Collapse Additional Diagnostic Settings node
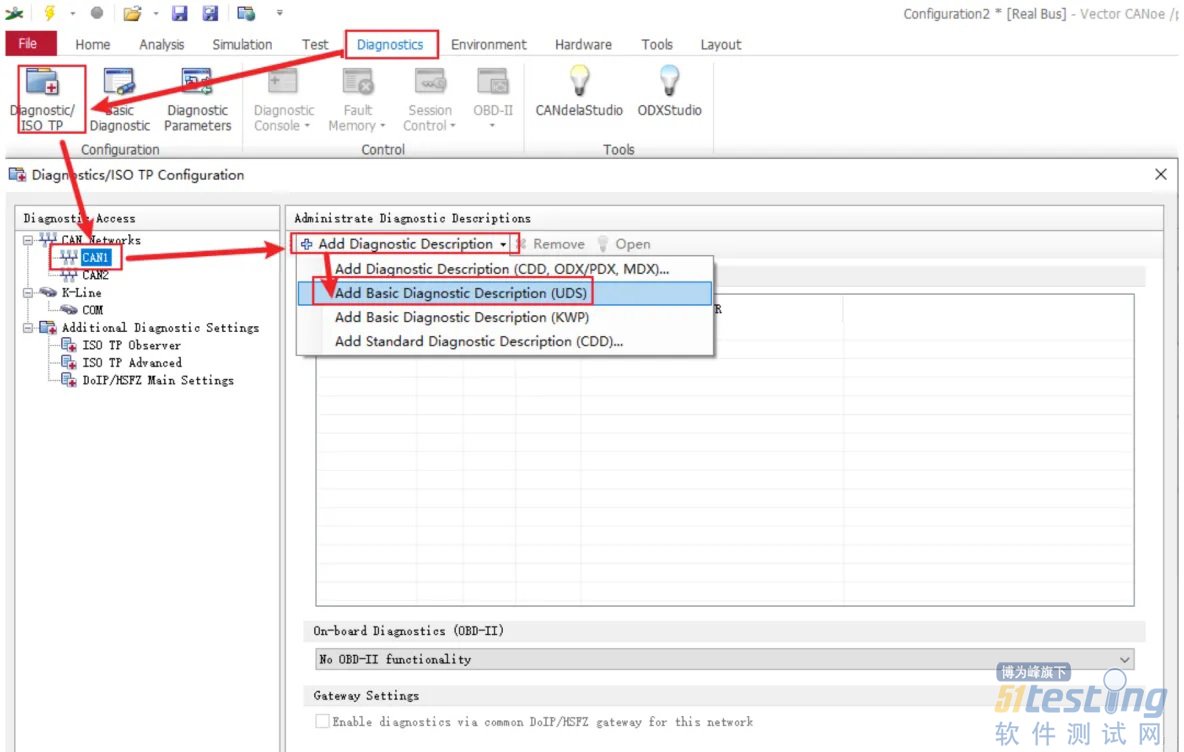Image resolution: width=1184 pixels, height=752 pixels. click(28, 328)
